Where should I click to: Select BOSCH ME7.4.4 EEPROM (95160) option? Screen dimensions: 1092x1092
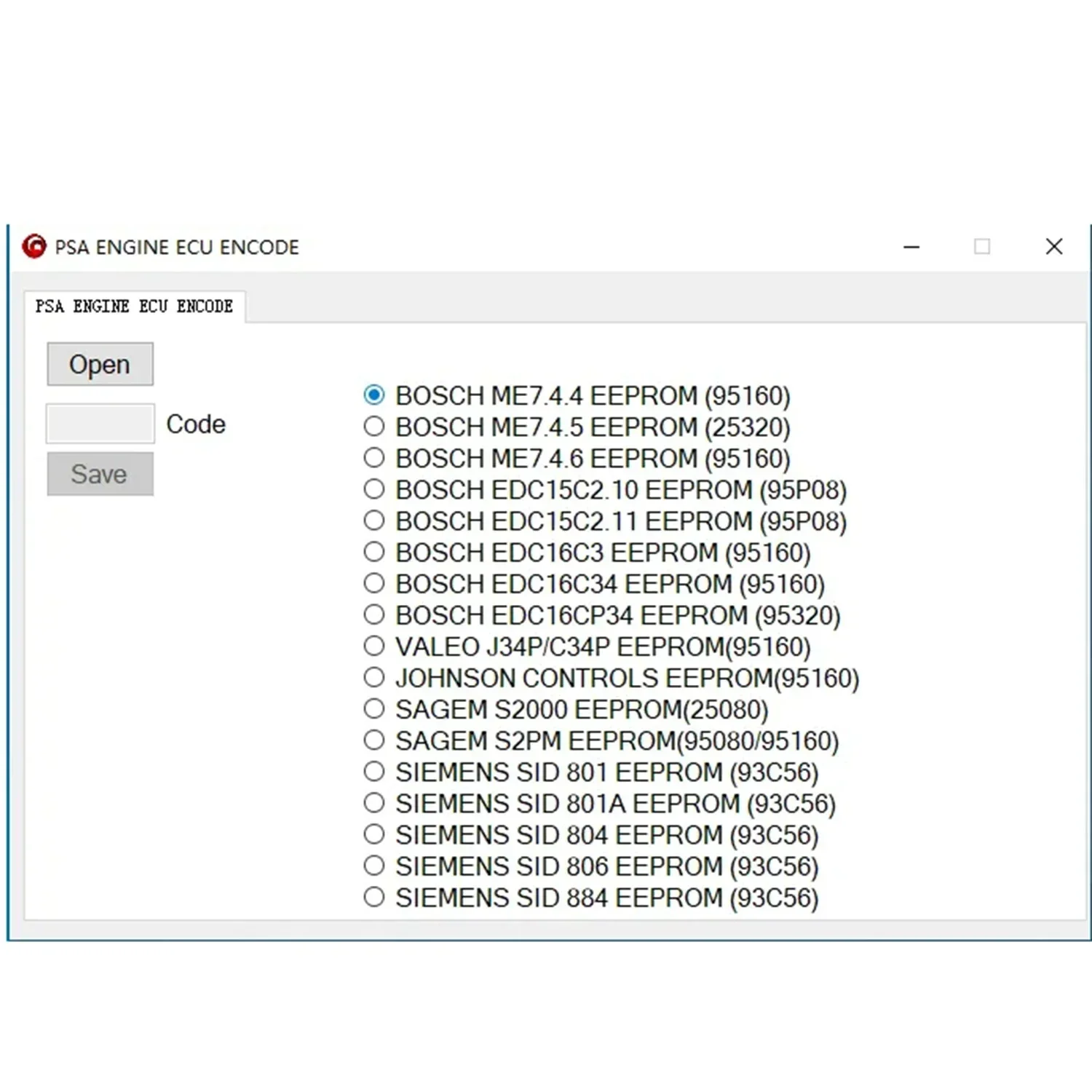pos(577,395)
